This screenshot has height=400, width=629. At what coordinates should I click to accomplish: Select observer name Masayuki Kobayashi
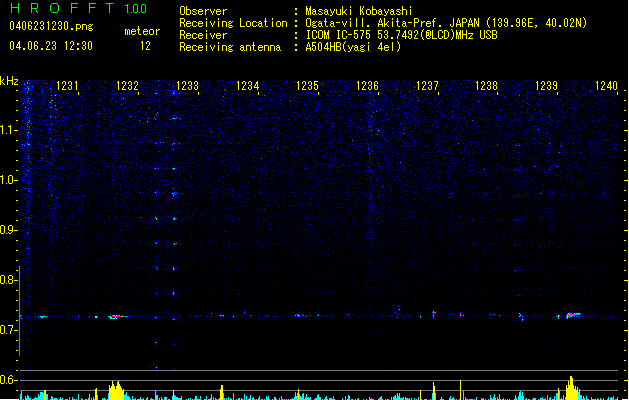[359, 11]
